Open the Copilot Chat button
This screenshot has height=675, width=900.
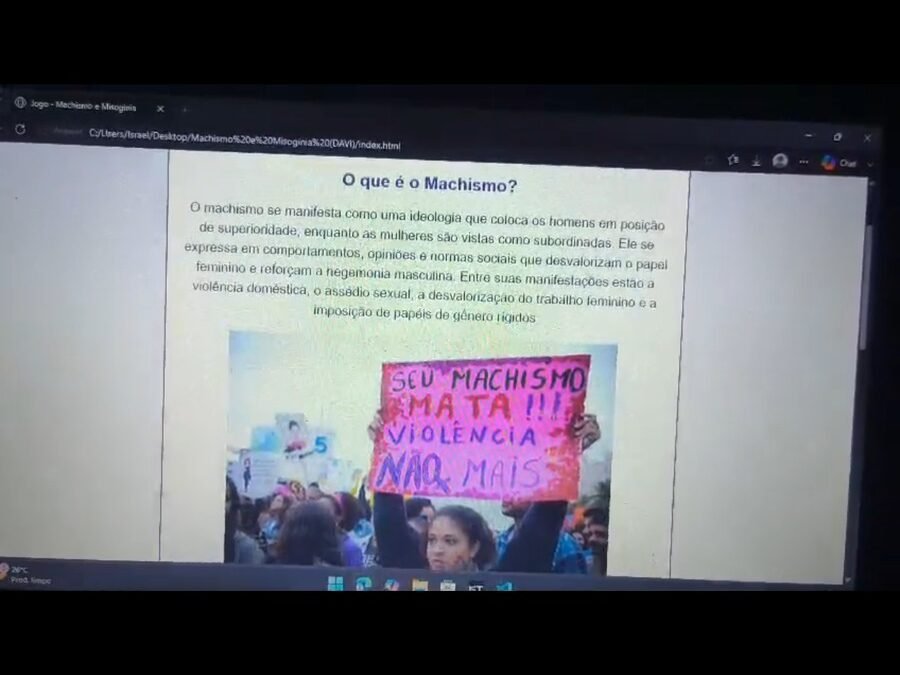point(839,163)
